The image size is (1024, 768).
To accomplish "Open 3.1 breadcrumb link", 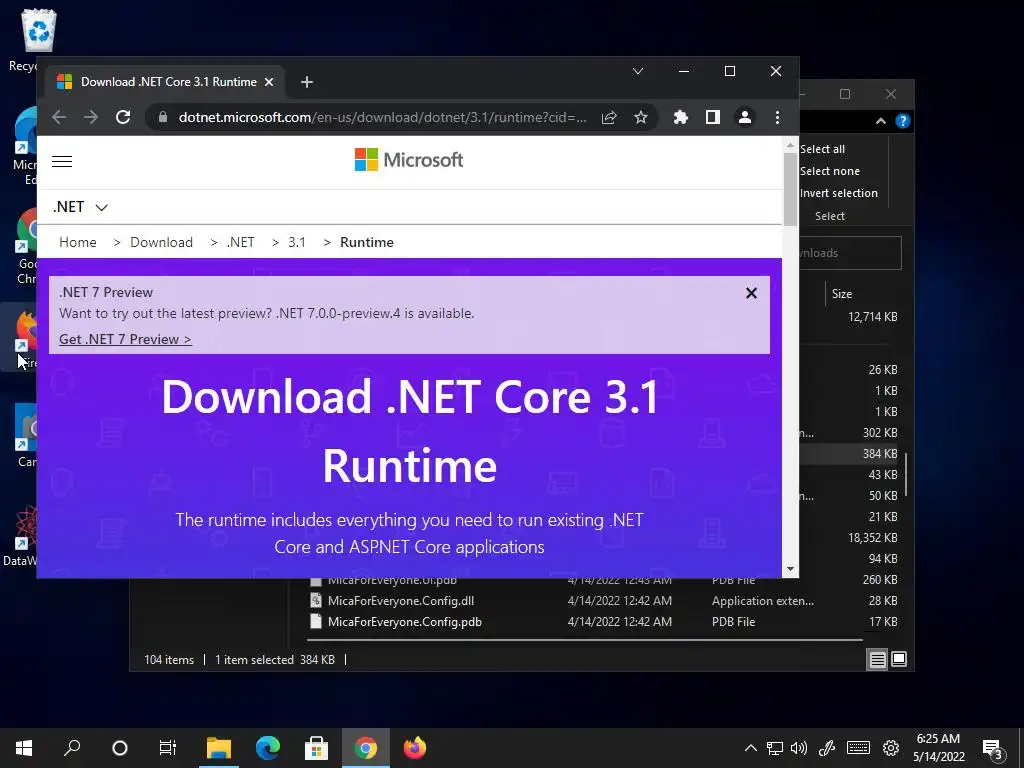I will 297,242.
